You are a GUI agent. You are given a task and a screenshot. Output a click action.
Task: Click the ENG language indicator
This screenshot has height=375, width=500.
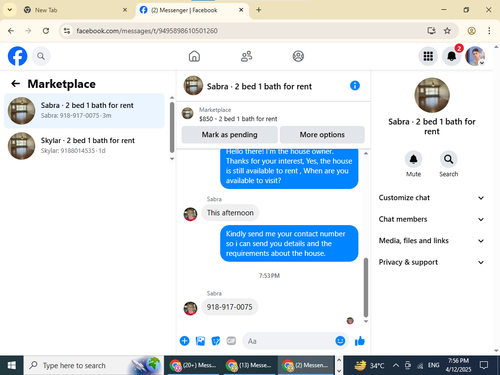click(433, 365)
